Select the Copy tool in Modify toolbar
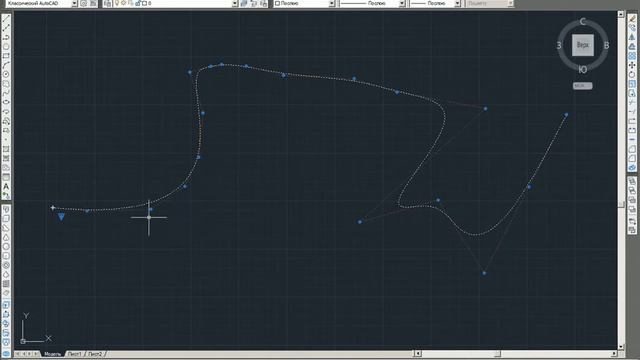This screenshot has height=360, width=640. (632, 28)
